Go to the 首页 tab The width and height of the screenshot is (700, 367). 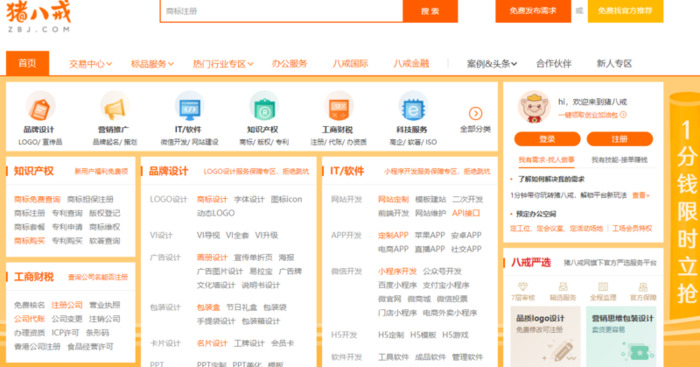(x=27, y=63)
